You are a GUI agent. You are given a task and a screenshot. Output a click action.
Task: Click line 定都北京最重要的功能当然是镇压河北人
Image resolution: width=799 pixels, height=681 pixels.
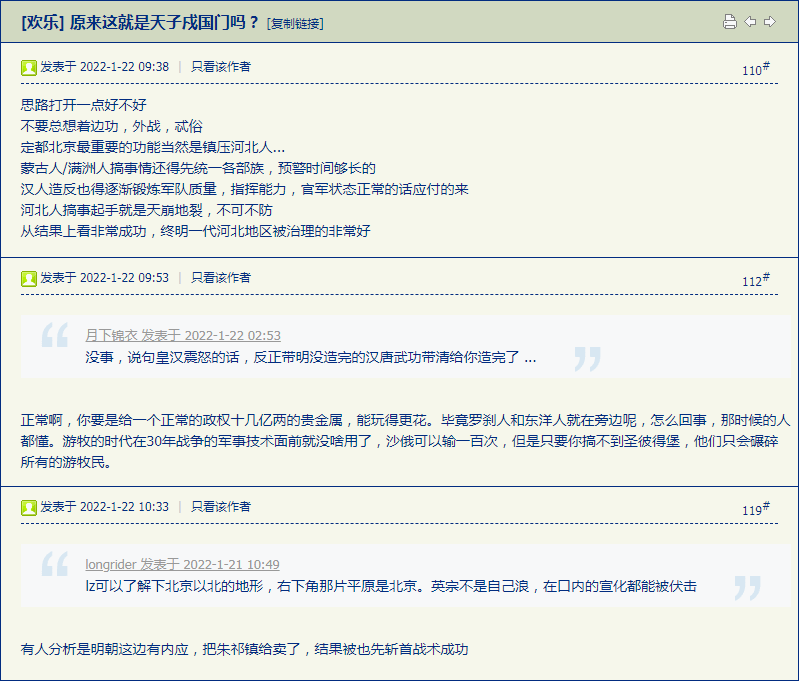tap(153, 147)
